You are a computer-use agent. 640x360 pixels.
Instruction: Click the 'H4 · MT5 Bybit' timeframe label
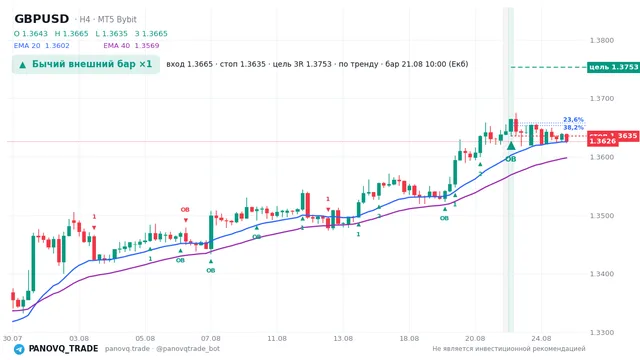(108, 19)
